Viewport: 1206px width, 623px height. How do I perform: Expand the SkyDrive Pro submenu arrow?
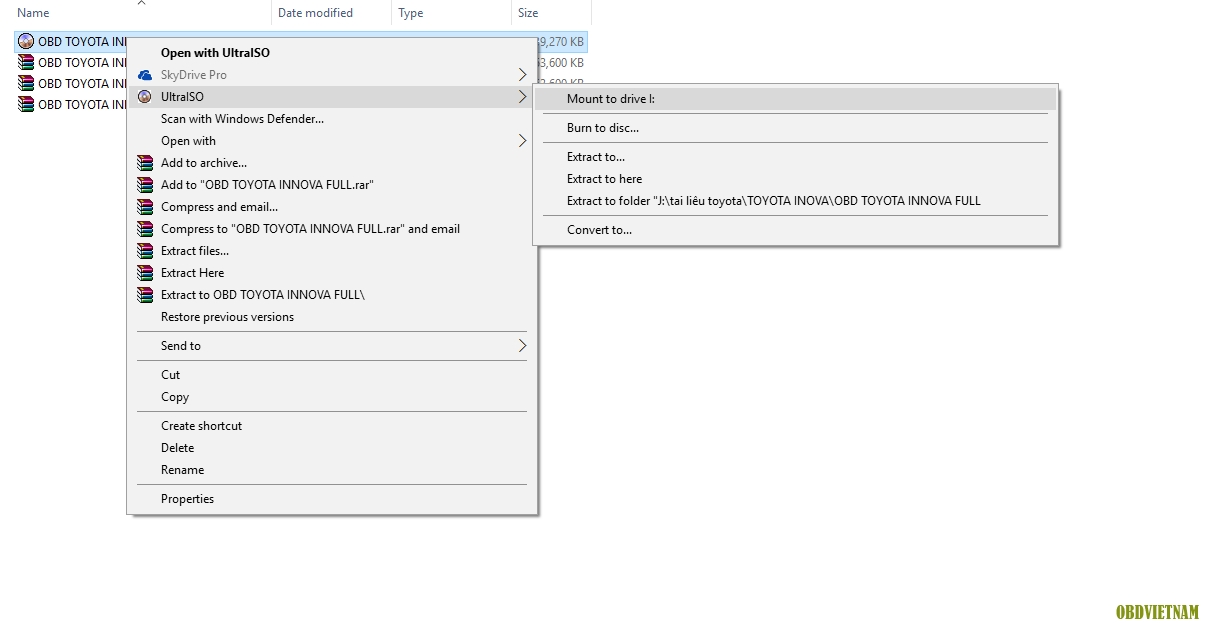tap(522, 75)
